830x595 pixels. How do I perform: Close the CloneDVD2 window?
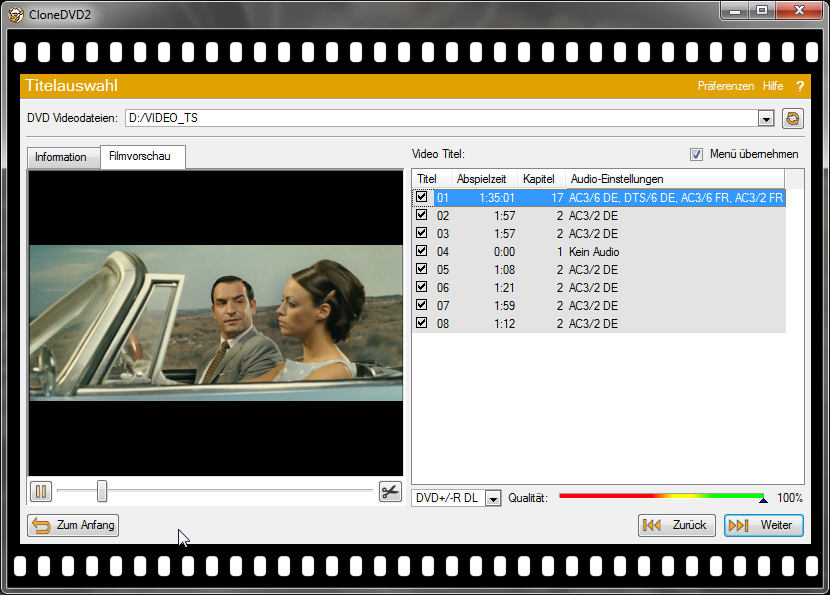[799, 11]
